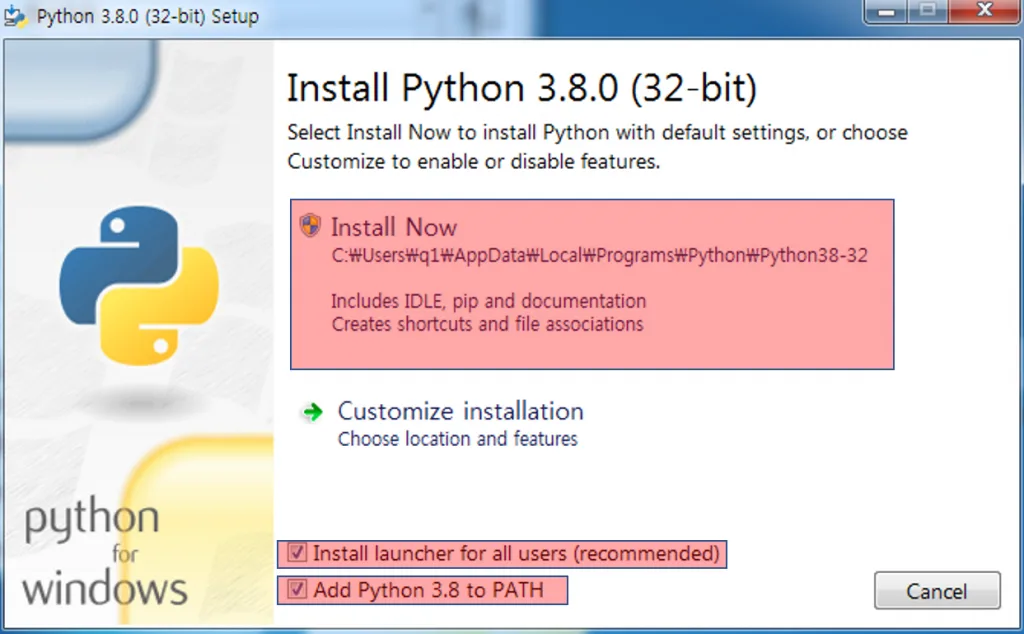Uncheck Install launcher for all users

[296, 553]
